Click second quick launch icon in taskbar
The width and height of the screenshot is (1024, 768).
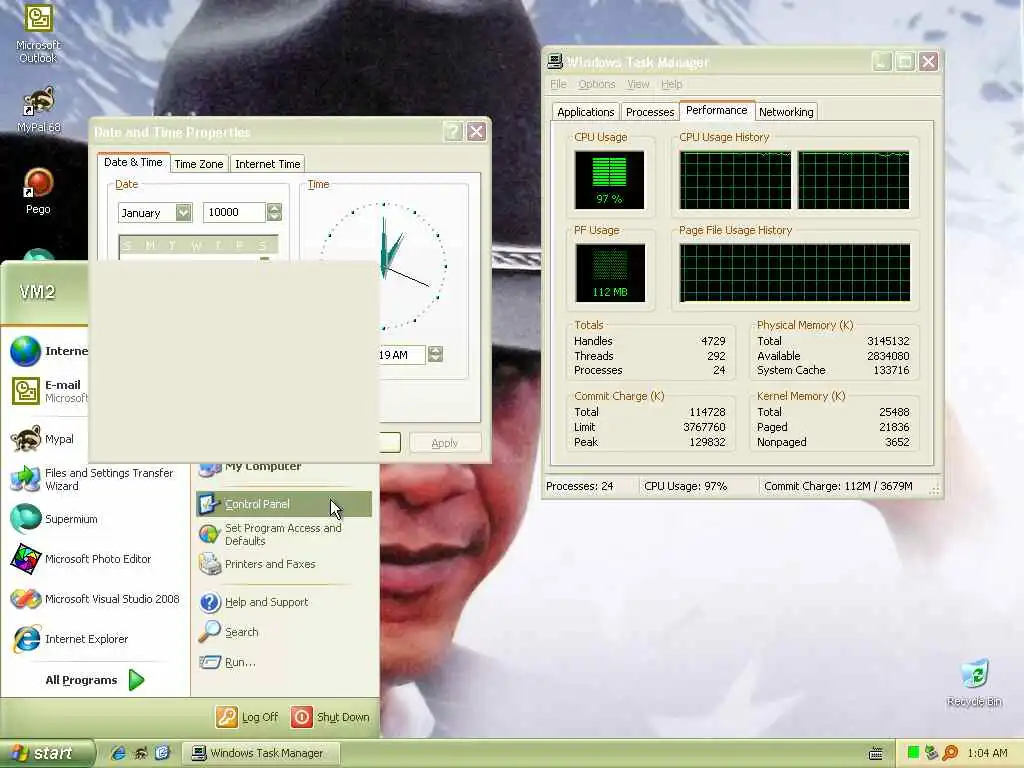pyautogui.click(x=140, y=753)
